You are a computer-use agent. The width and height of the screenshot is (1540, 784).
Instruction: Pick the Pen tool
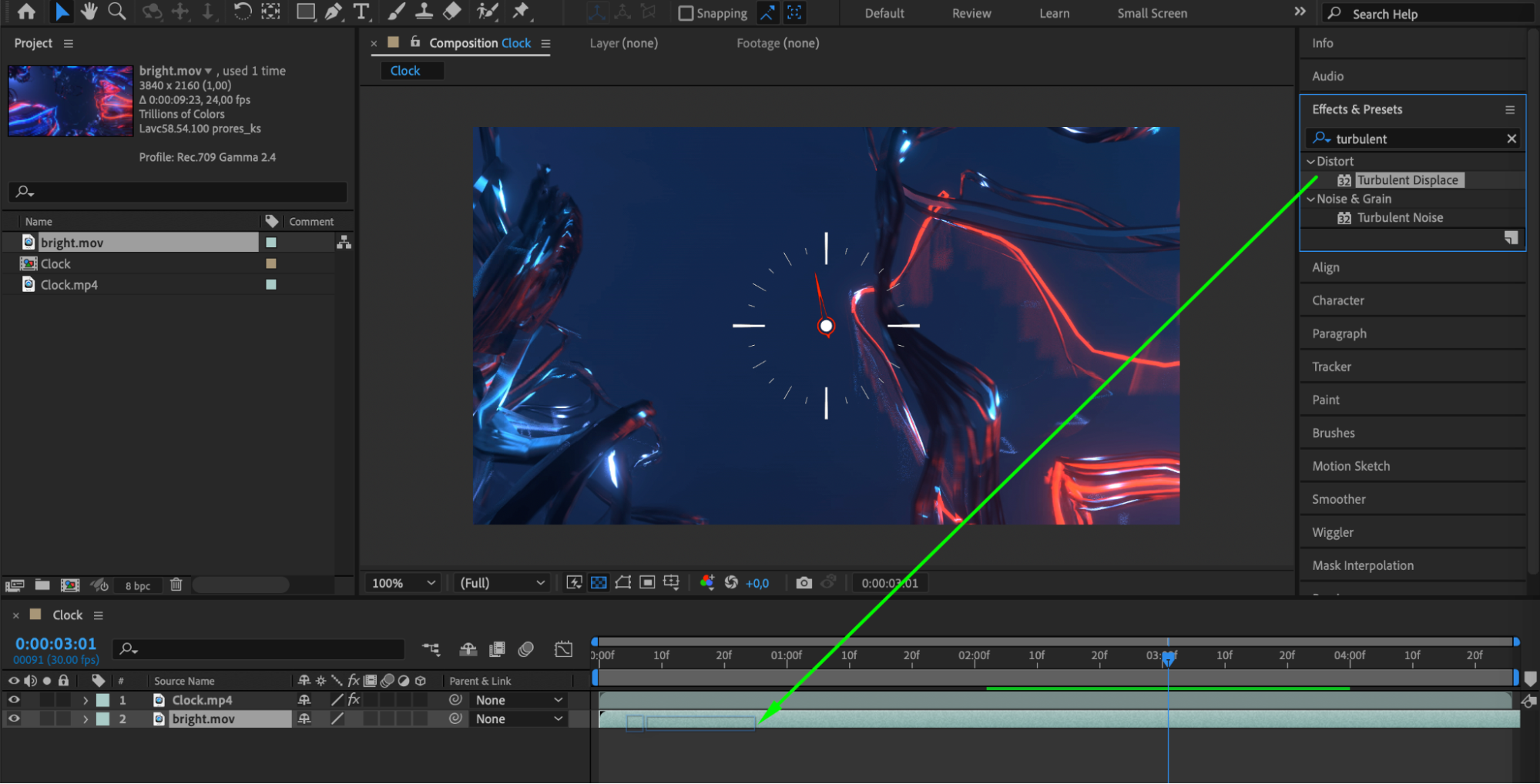pyautogui.click(x=334, y=12)
